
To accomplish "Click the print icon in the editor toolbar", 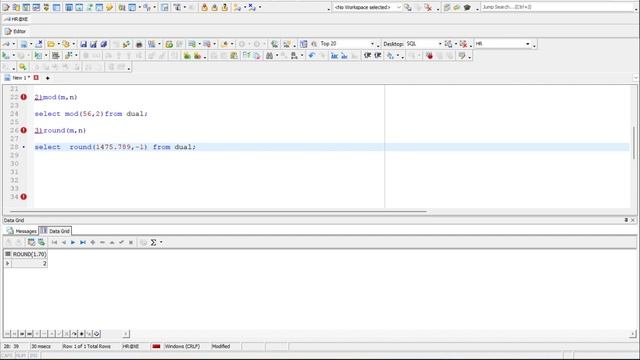I will pyautogui.click(x=139, y=44).
